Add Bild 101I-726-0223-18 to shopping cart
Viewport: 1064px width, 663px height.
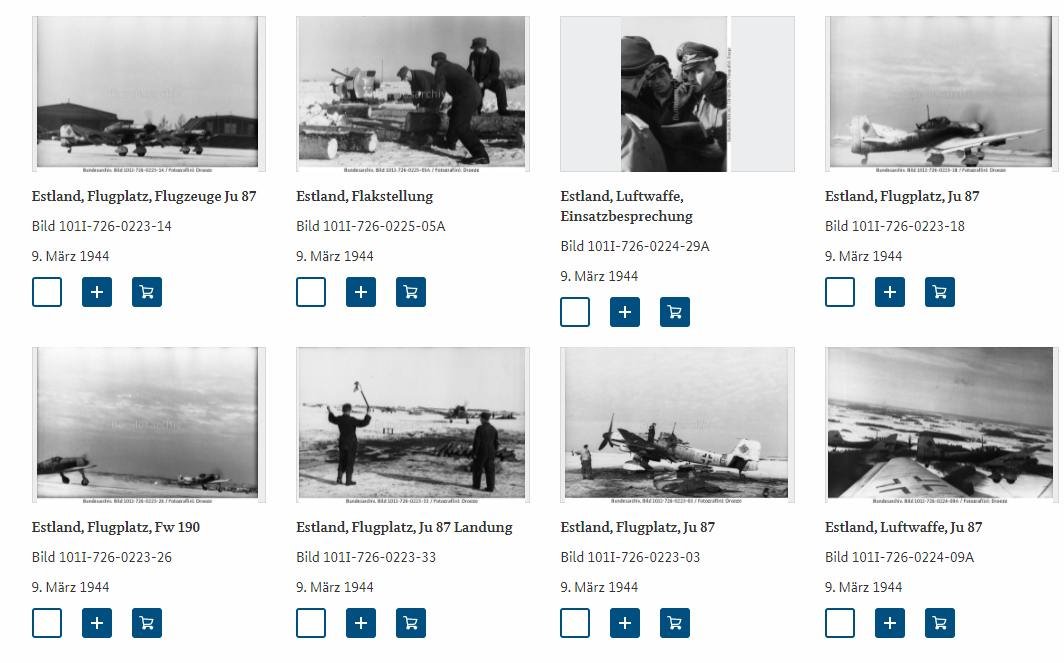[940, 292]
